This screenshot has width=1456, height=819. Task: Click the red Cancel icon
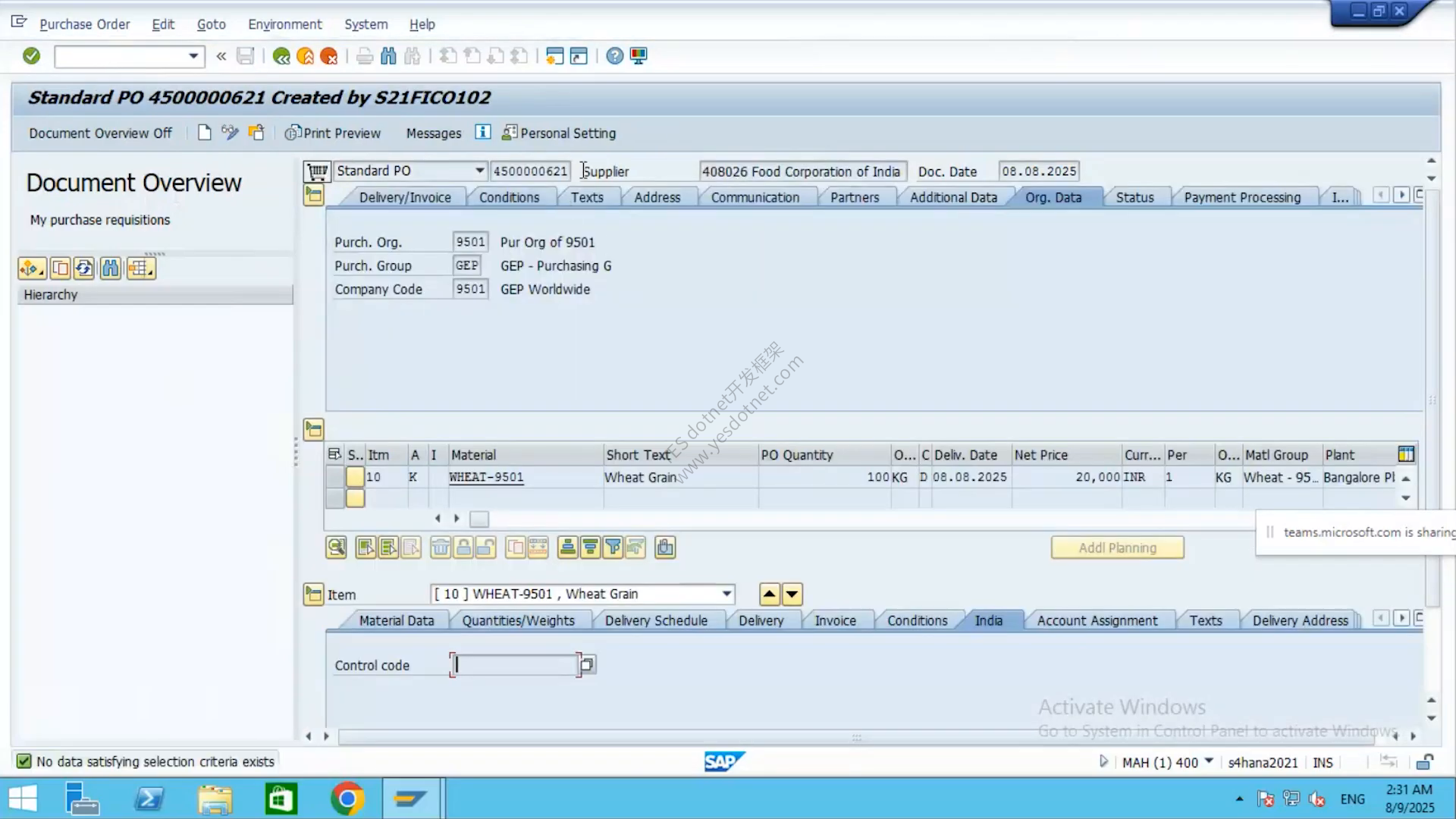click(329, 56)
